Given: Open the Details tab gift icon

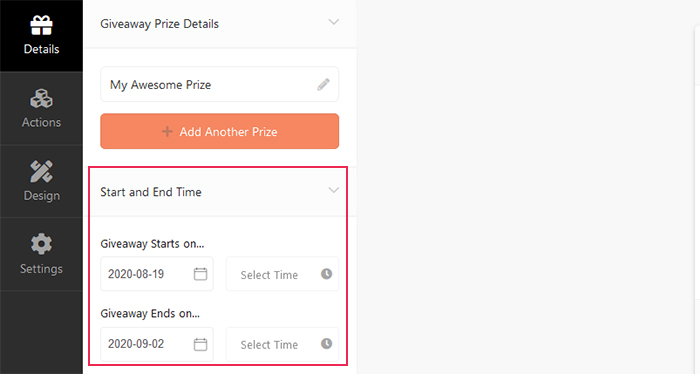Looking at the screenshot, I should [41, 25].
